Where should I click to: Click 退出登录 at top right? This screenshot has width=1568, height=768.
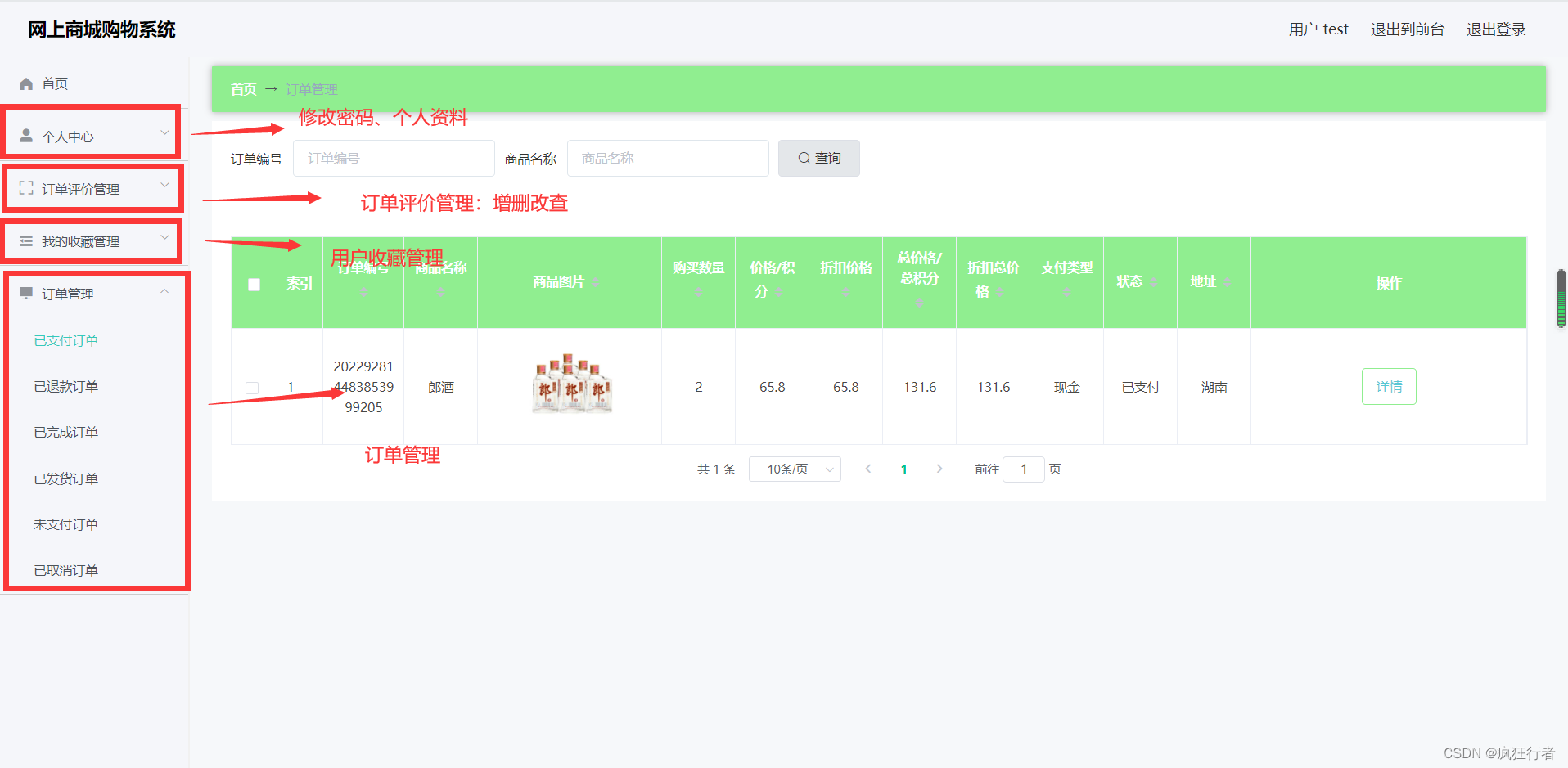point(1495,29)
